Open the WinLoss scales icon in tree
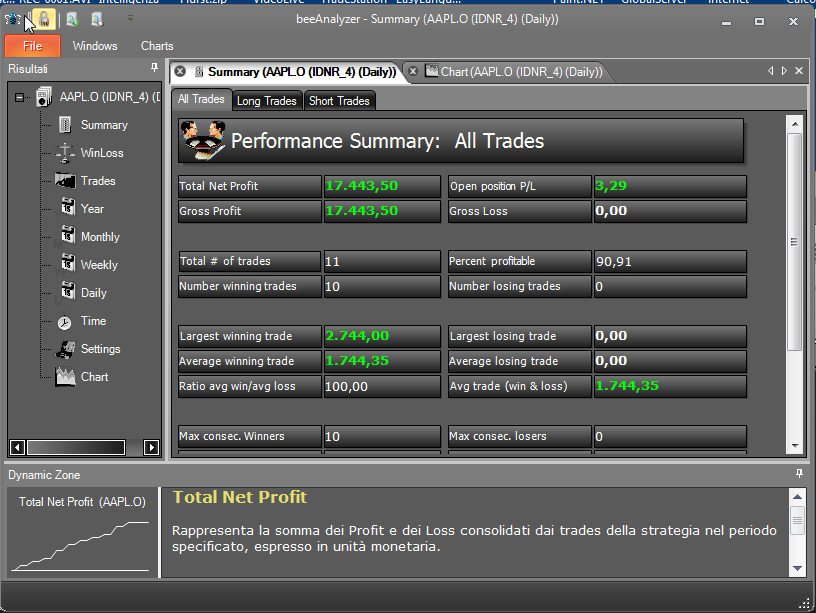This screenshot has height=613, width=816. pyautogui.click(x=65, y=153)
